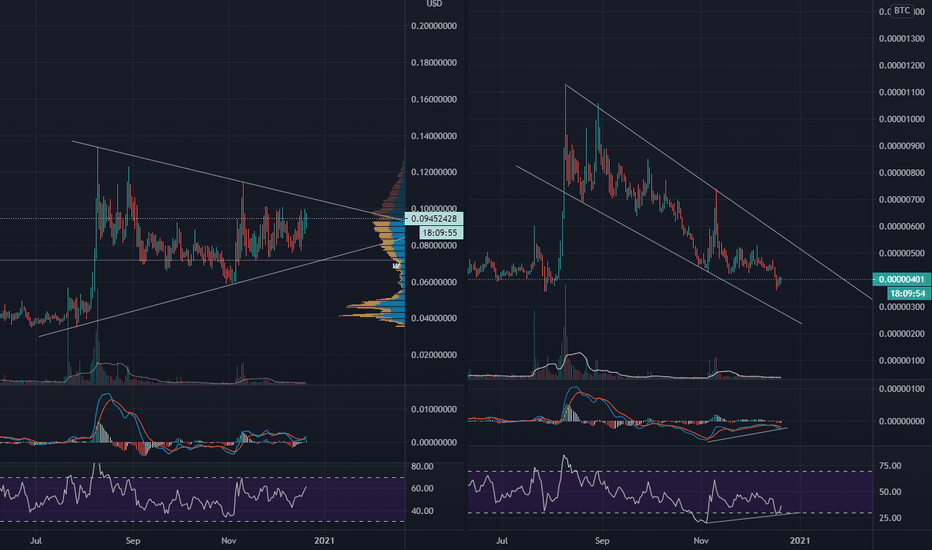The height and width of the screenshot is (550, 932).
Task: Click the 50.00 RSI axis label
Action: (x=890, y=492)
